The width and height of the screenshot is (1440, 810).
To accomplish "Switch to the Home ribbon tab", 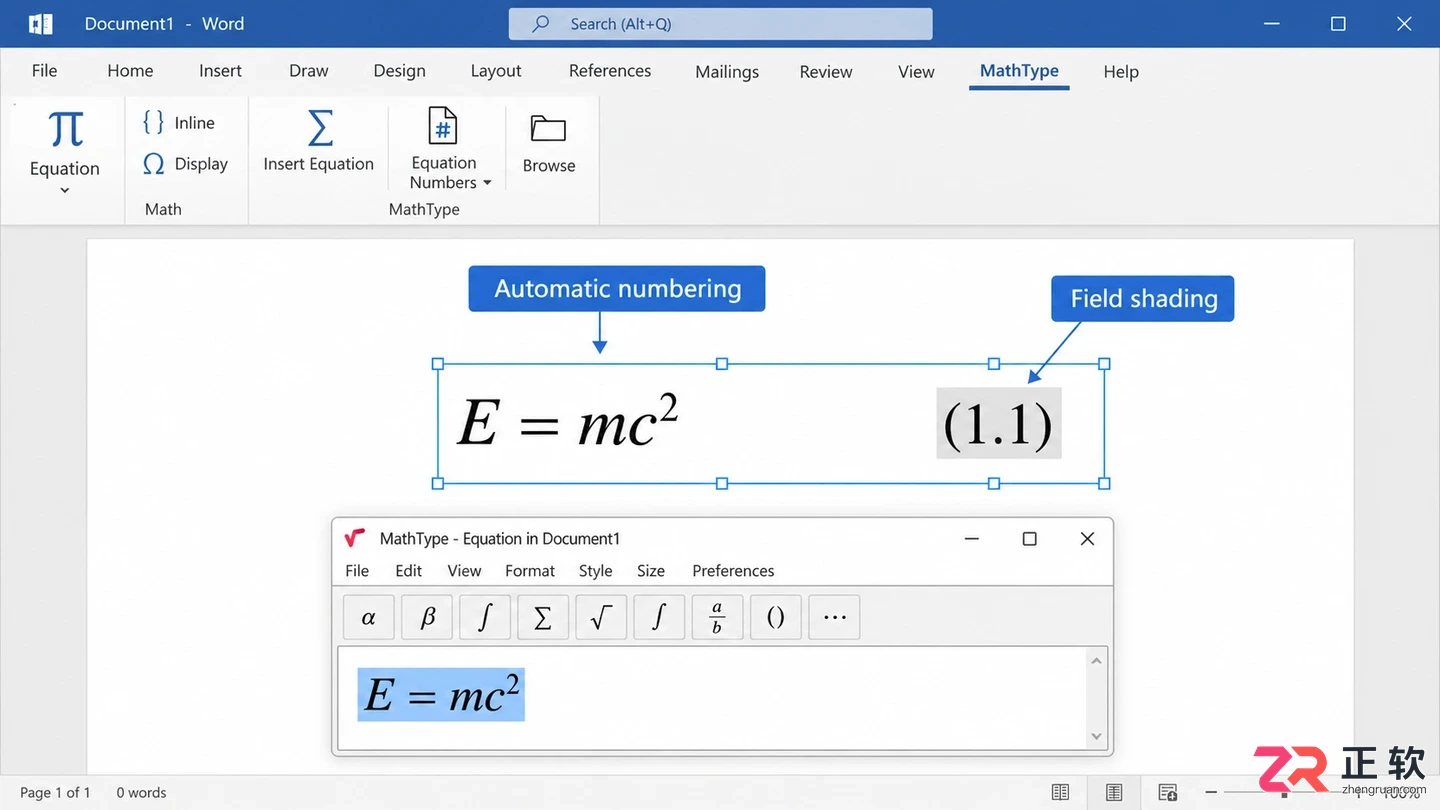I will coord(130,71).
